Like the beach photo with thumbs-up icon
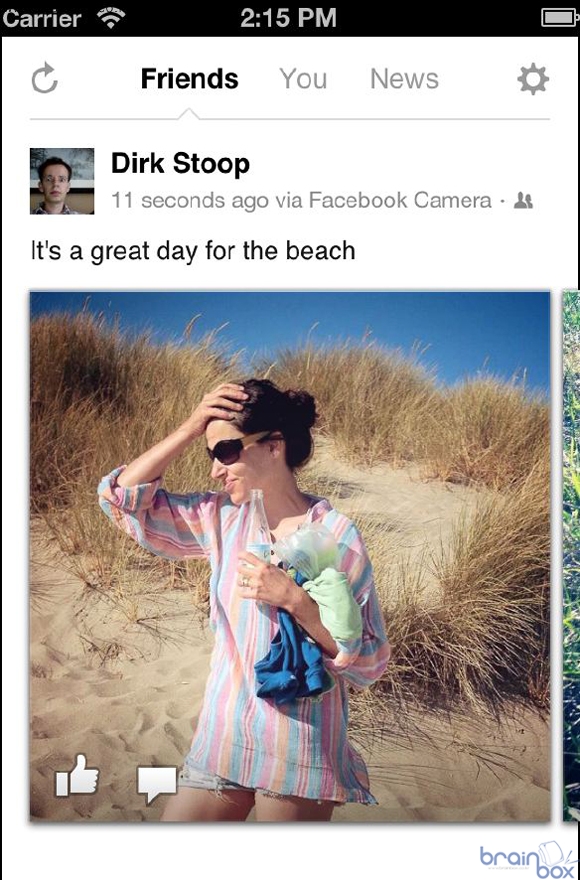This screenshot has height=880, width=580. 77,776
